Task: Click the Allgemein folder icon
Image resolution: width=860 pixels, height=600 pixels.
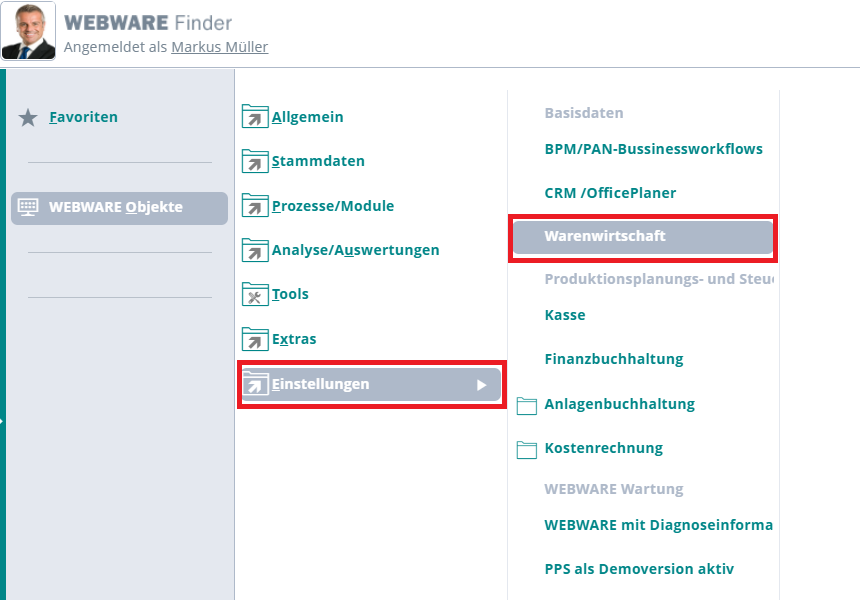Action: pos(255,117)
